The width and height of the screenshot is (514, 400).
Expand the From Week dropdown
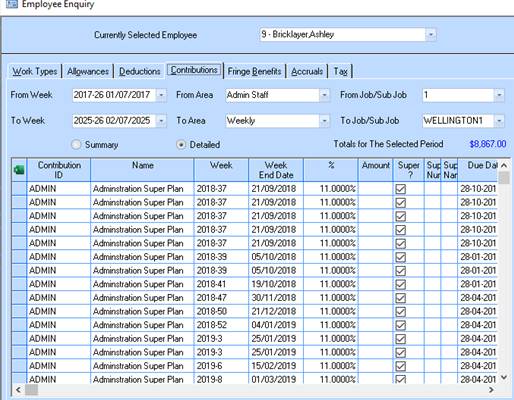[x=161, y=95]
